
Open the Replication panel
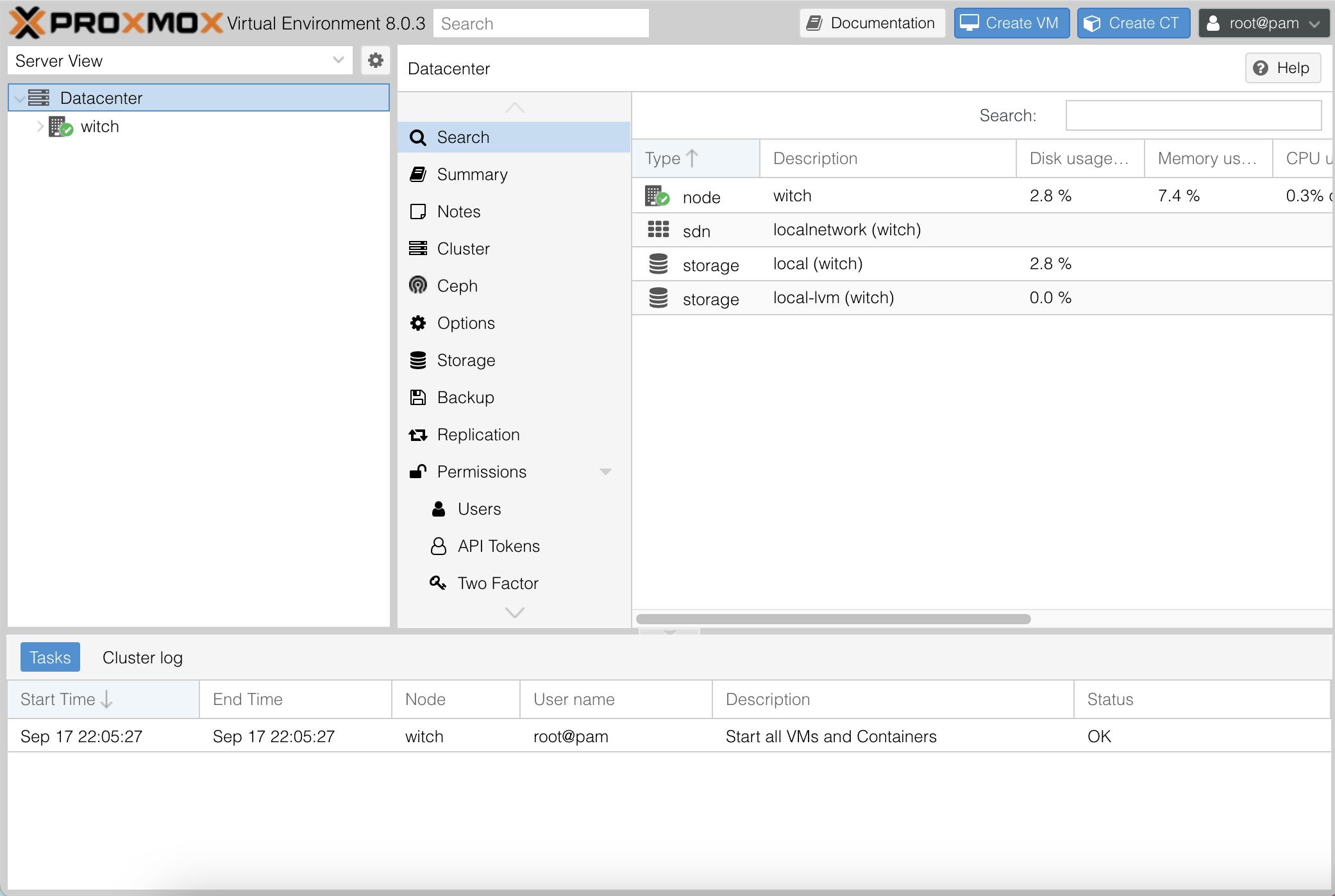[x=478, y=434]
